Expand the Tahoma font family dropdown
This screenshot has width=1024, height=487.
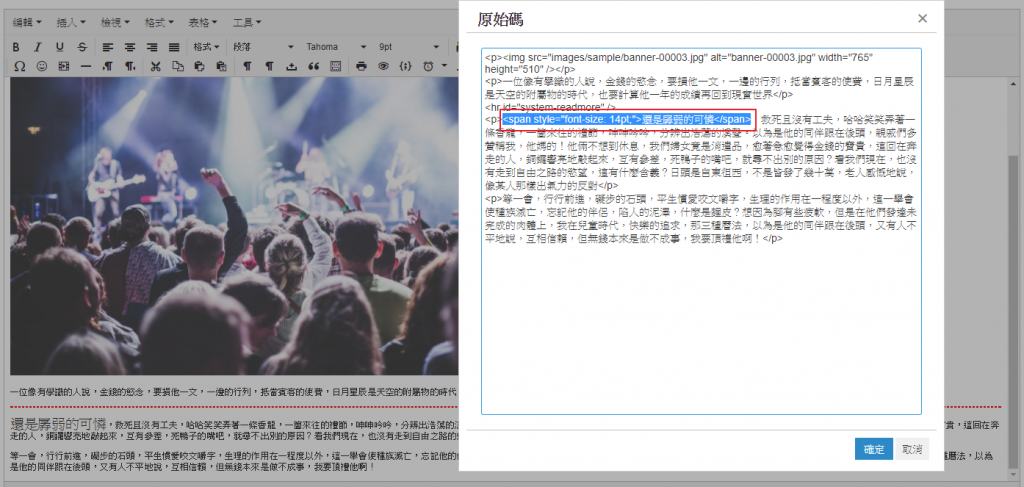336,47
